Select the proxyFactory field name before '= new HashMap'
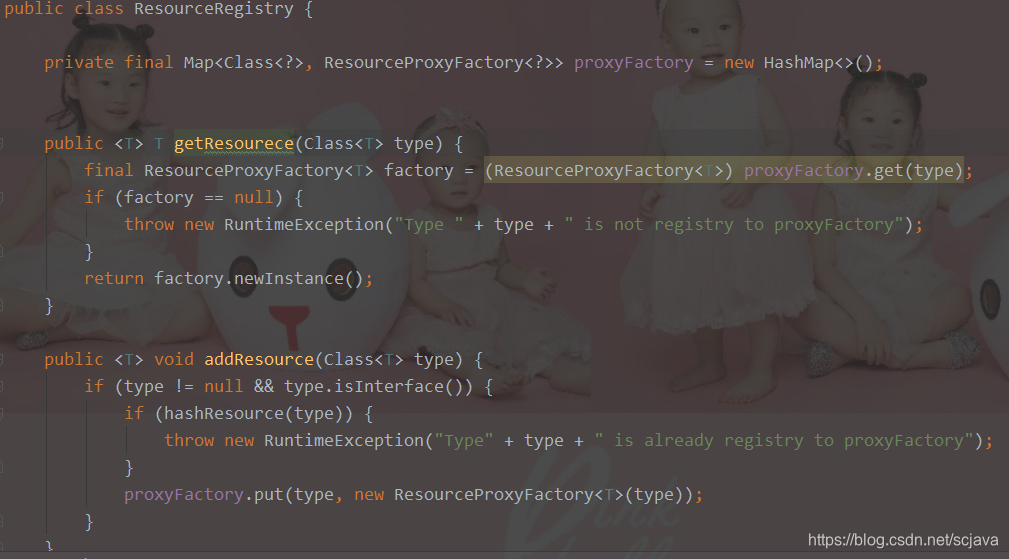This screenshot has width=1009, height=559. [633, 63]
